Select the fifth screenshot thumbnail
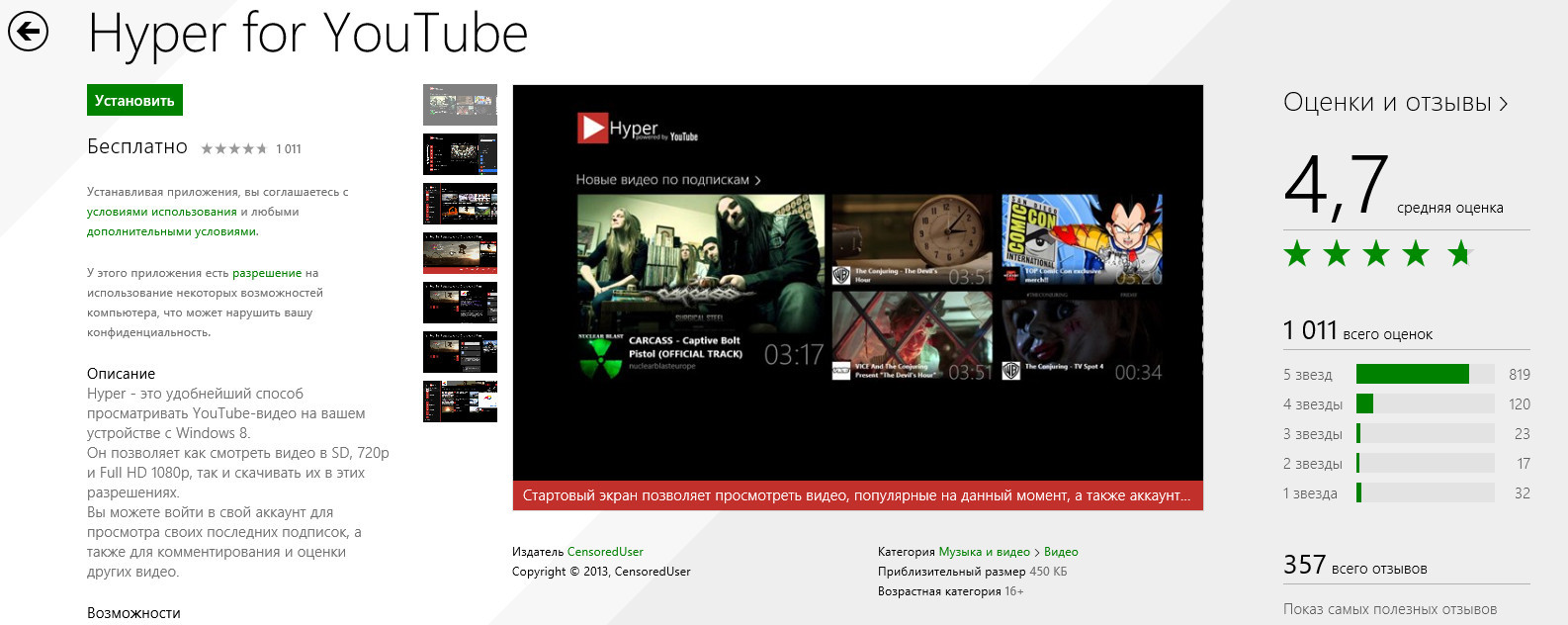Screen dimensions: 1568x625 [460, 303]
